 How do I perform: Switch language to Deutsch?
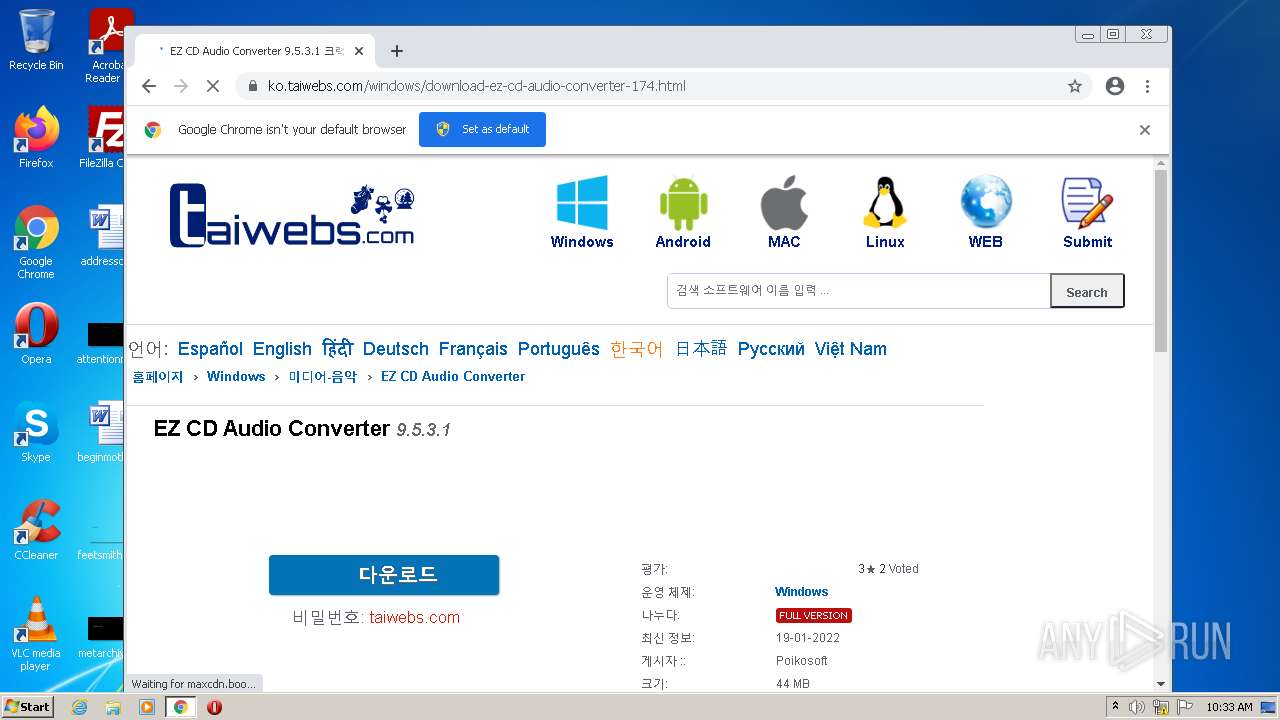point(396,349)
